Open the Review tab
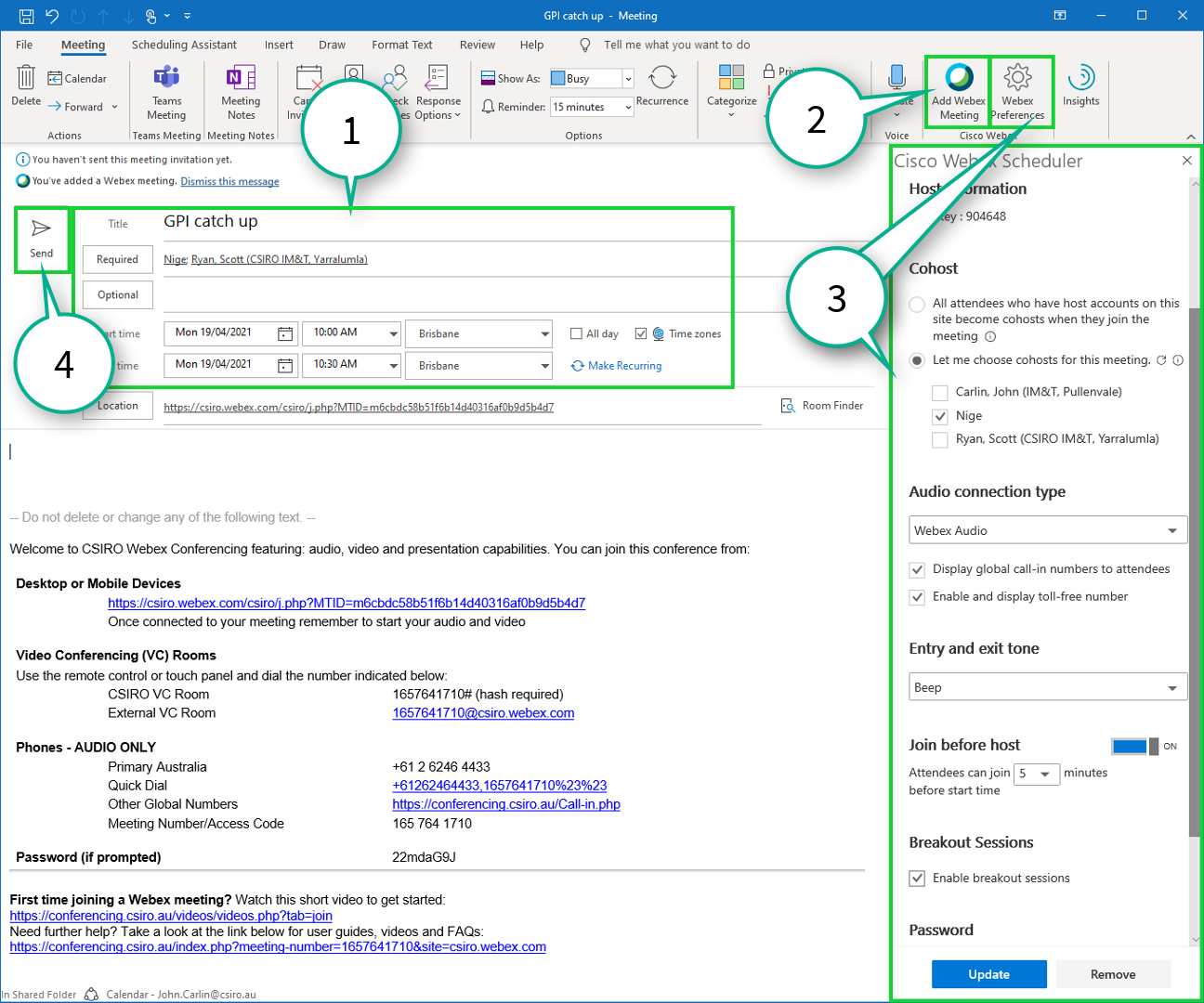The image size is (1204, 1003). pyautogui.click(x=478, y=45)
